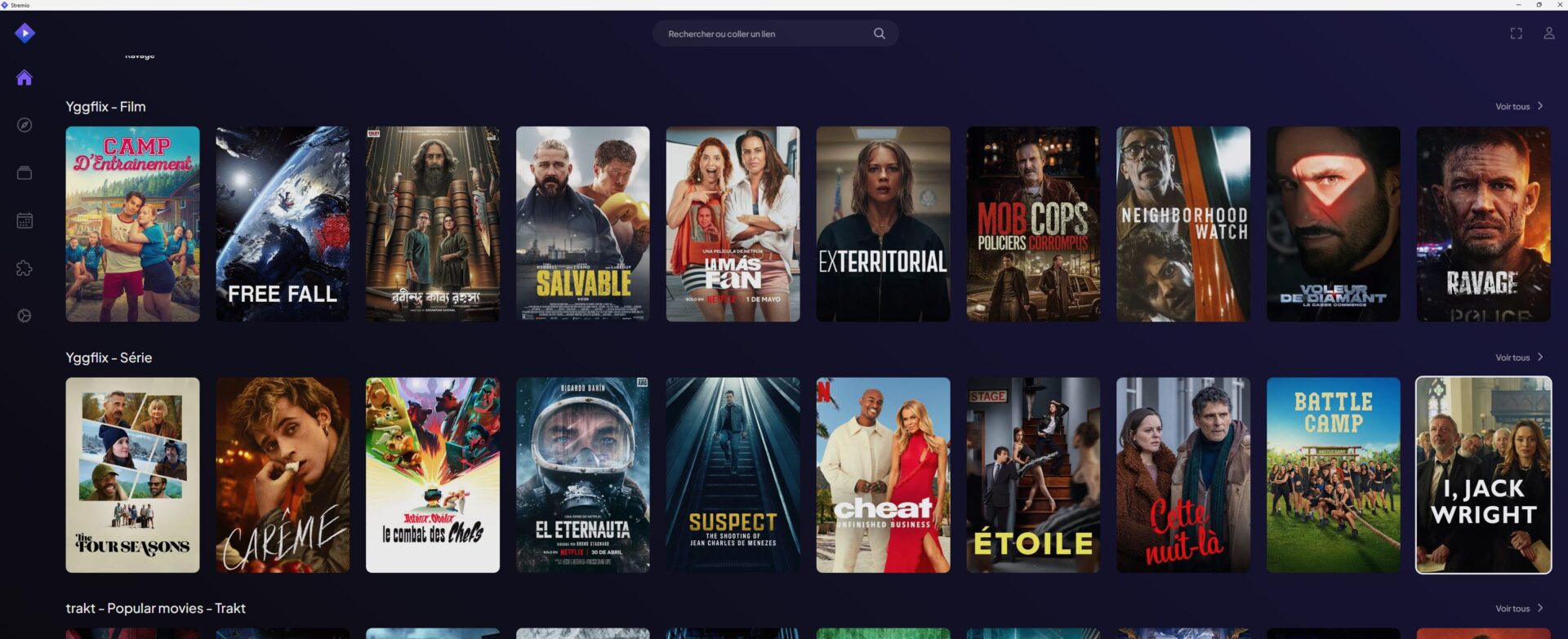Open the Library icon in sidebar
Image resolution: width=1568 pixels, height=639 pixels.
[24, 172]
